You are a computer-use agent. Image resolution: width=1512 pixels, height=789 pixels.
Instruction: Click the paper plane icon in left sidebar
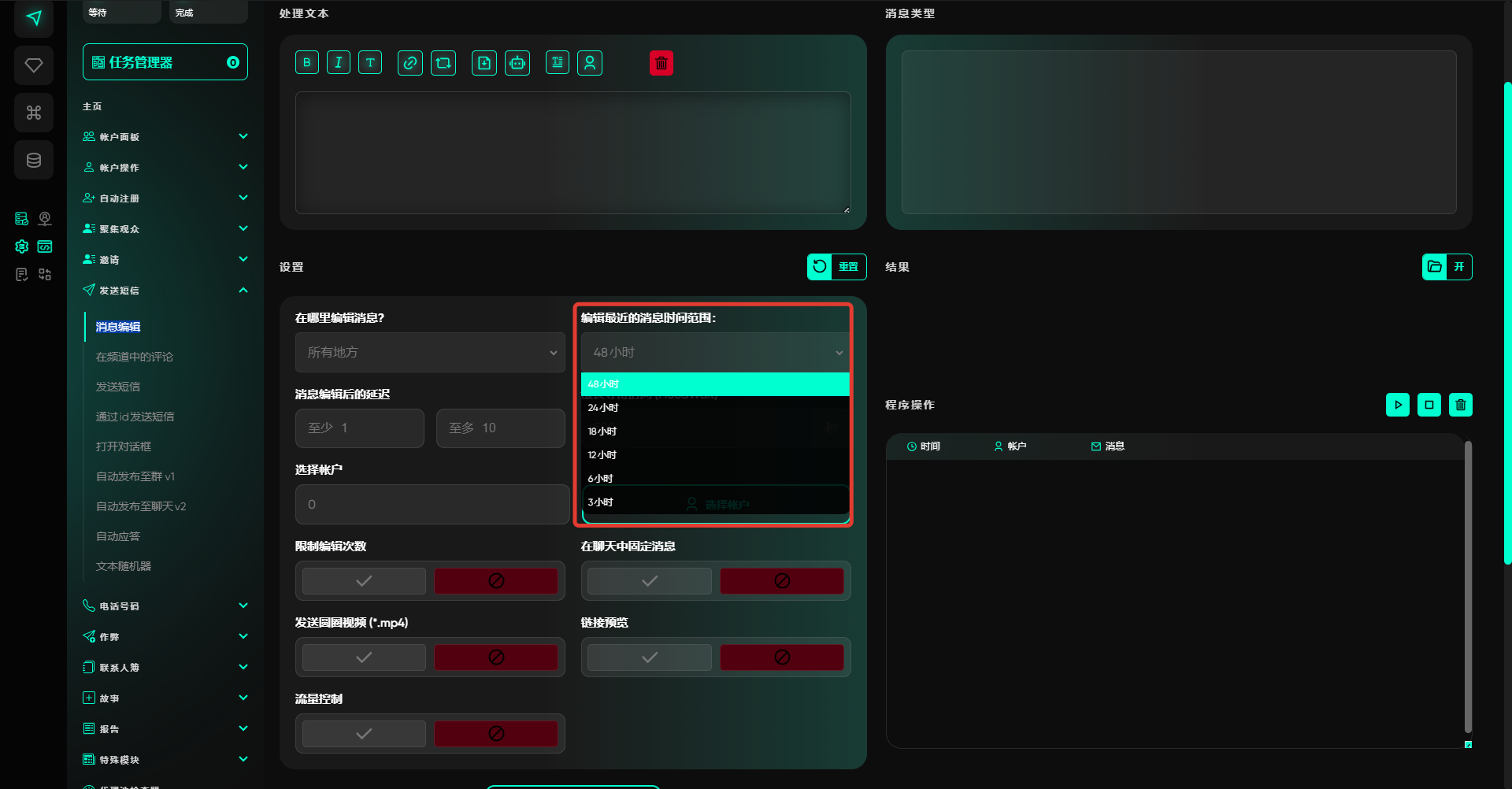[x=34, y=18]
